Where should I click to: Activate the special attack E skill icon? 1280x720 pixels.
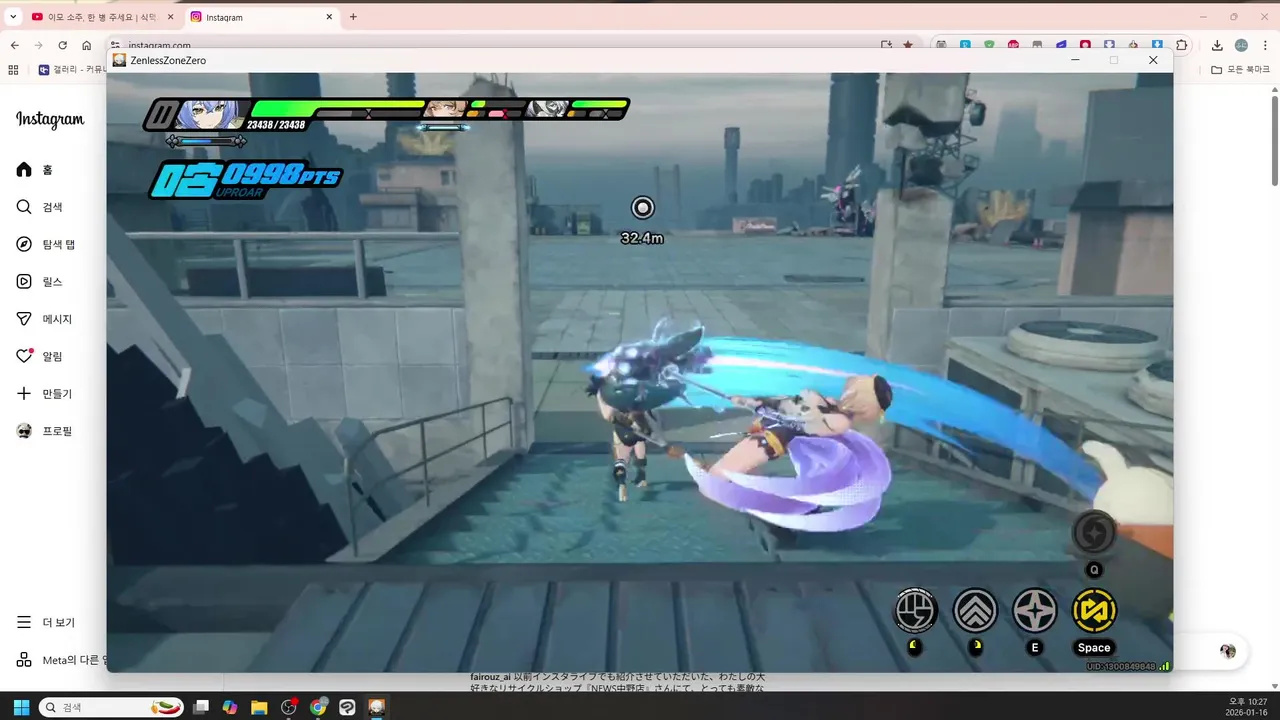[1035, 610]
